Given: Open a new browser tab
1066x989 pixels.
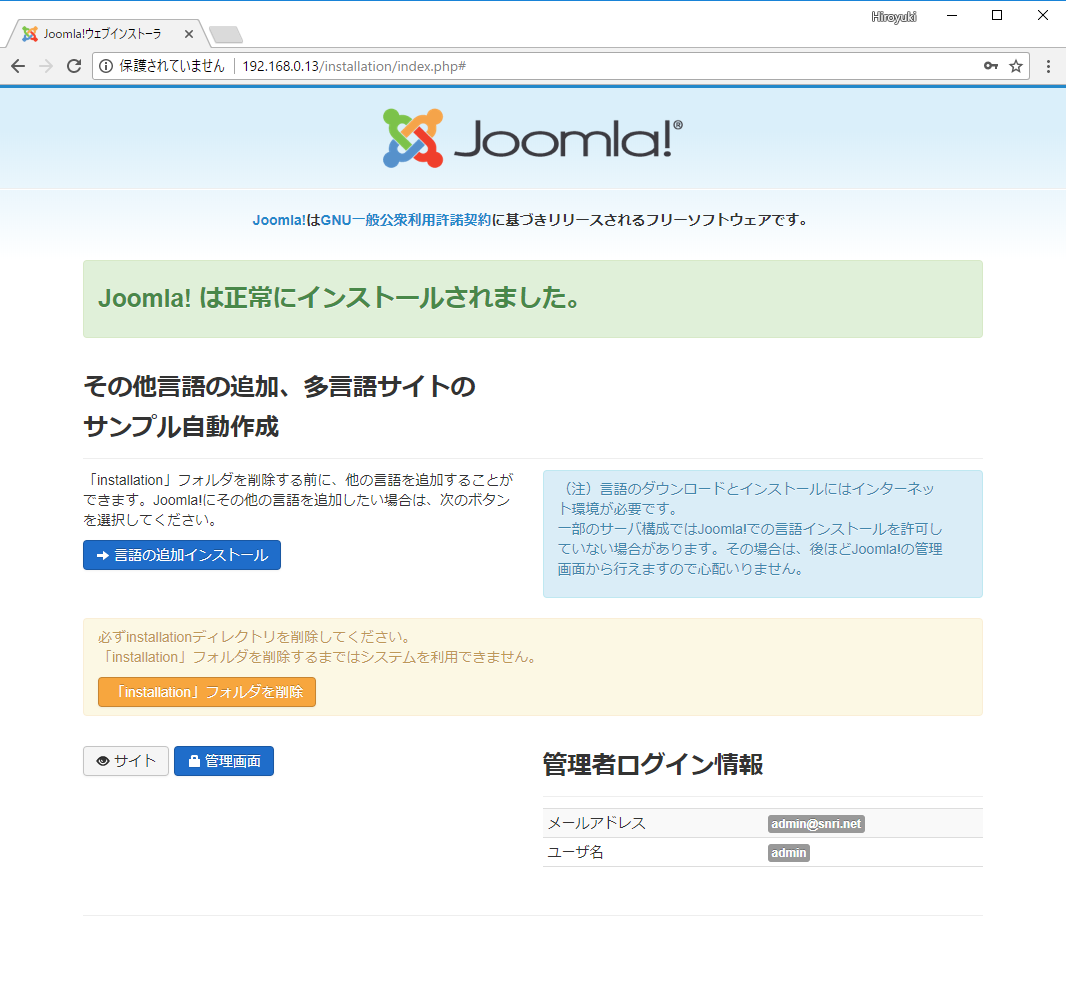Looking at the screenshot, I should [226, 34].
